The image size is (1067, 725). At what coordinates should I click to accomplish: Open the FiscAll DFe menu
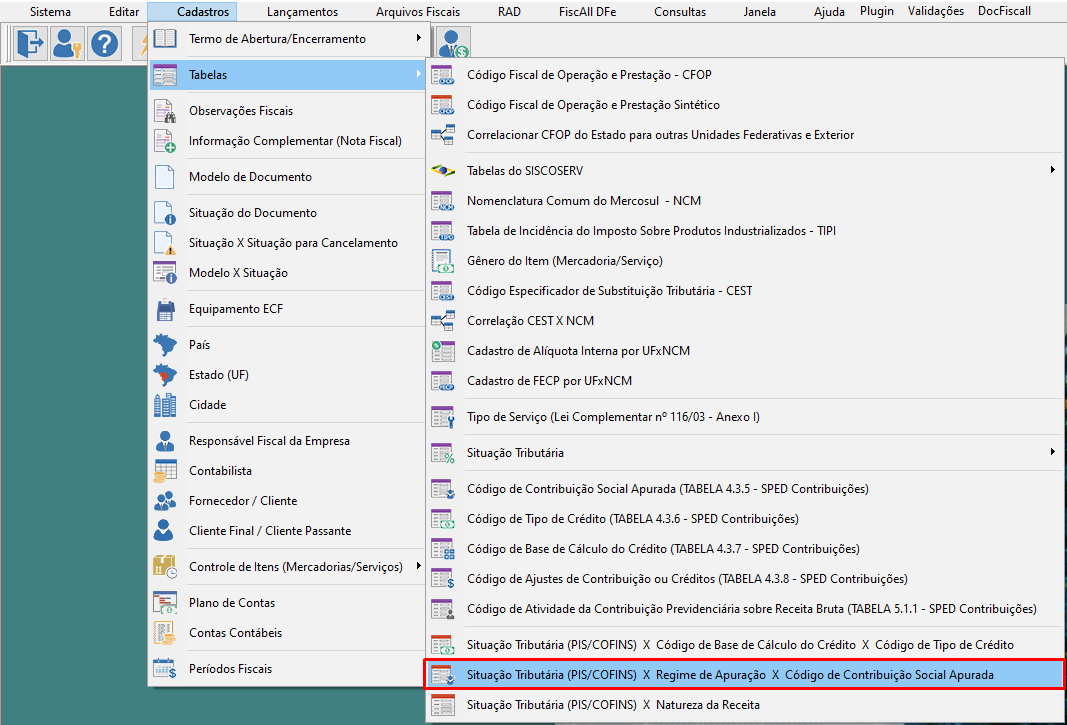pos(587,12)
